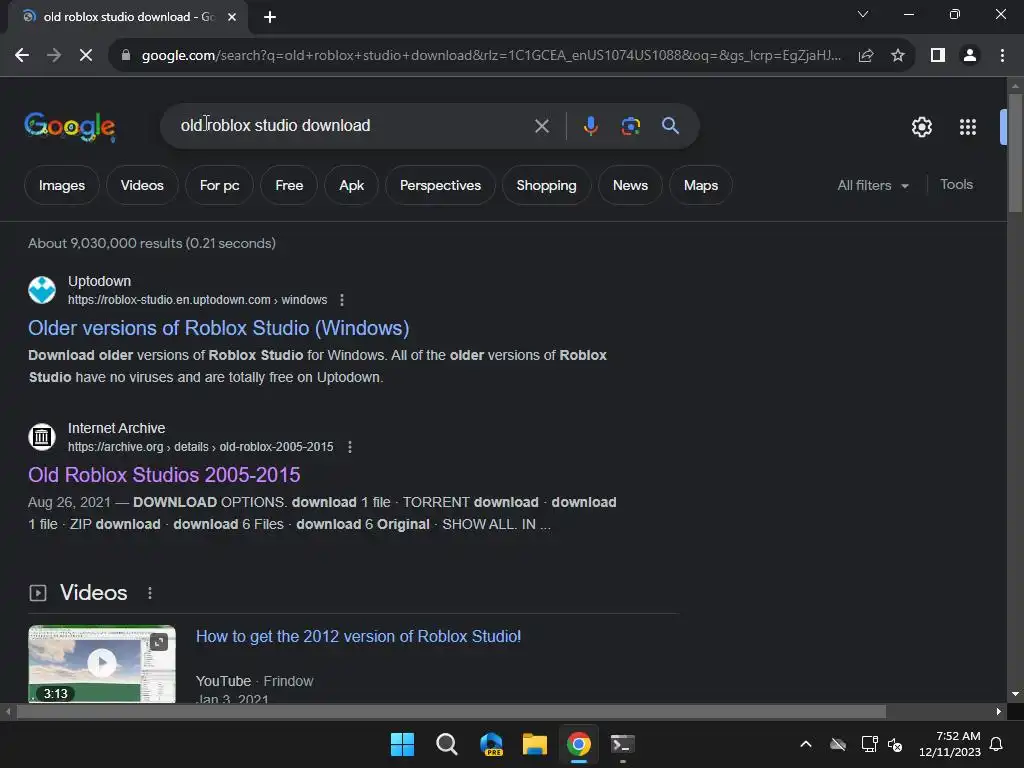Screen dimensions: 1024x768
Task: Open the Chrome profile avatar
Action: click(970, 56)
